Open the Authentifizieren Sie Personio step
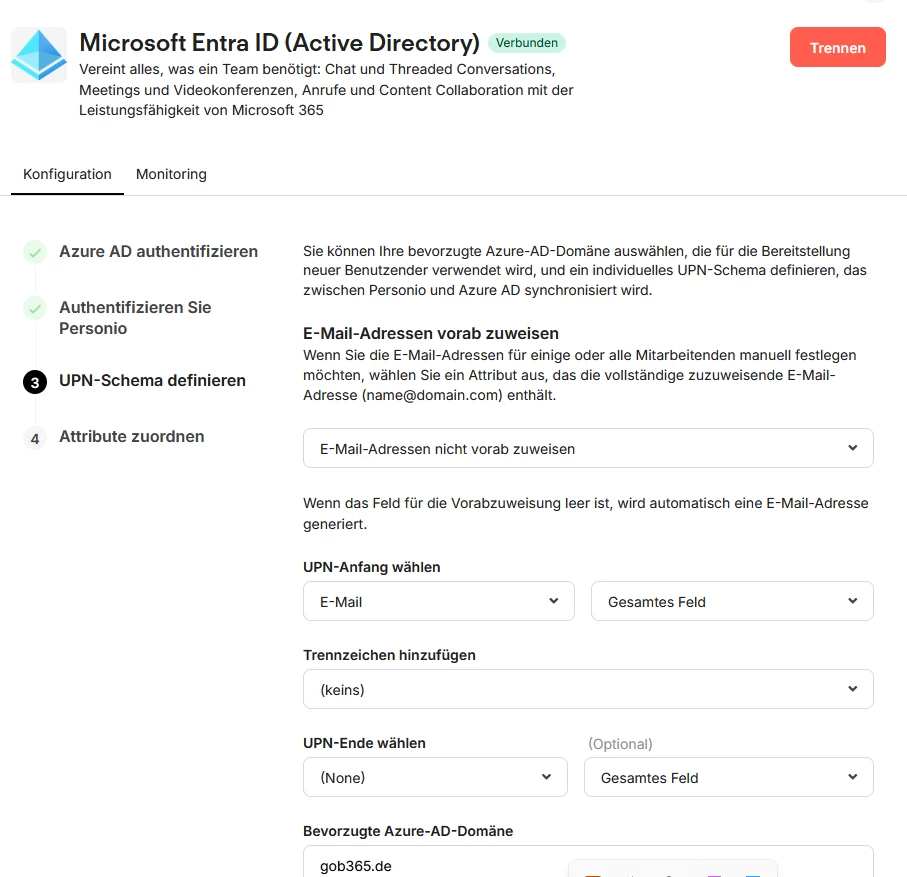 point(135,318)
